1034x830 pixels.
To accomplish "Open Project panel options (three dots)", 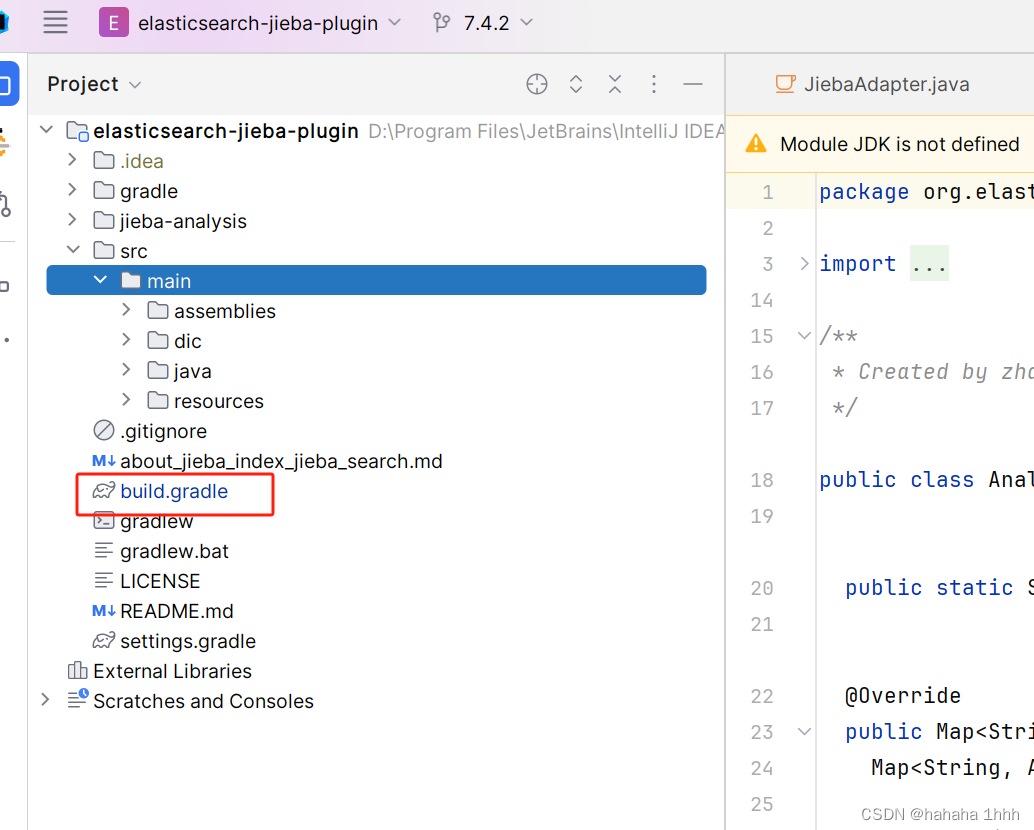I will pos(654,84).
